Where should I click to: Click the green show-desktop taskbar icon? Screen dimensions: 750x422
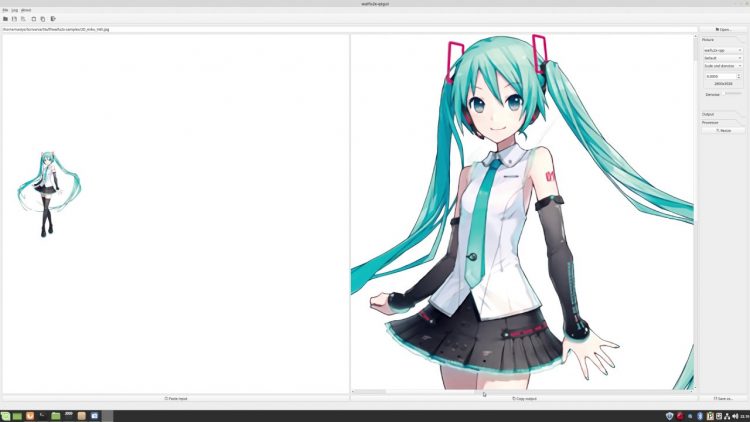point(17,416)
